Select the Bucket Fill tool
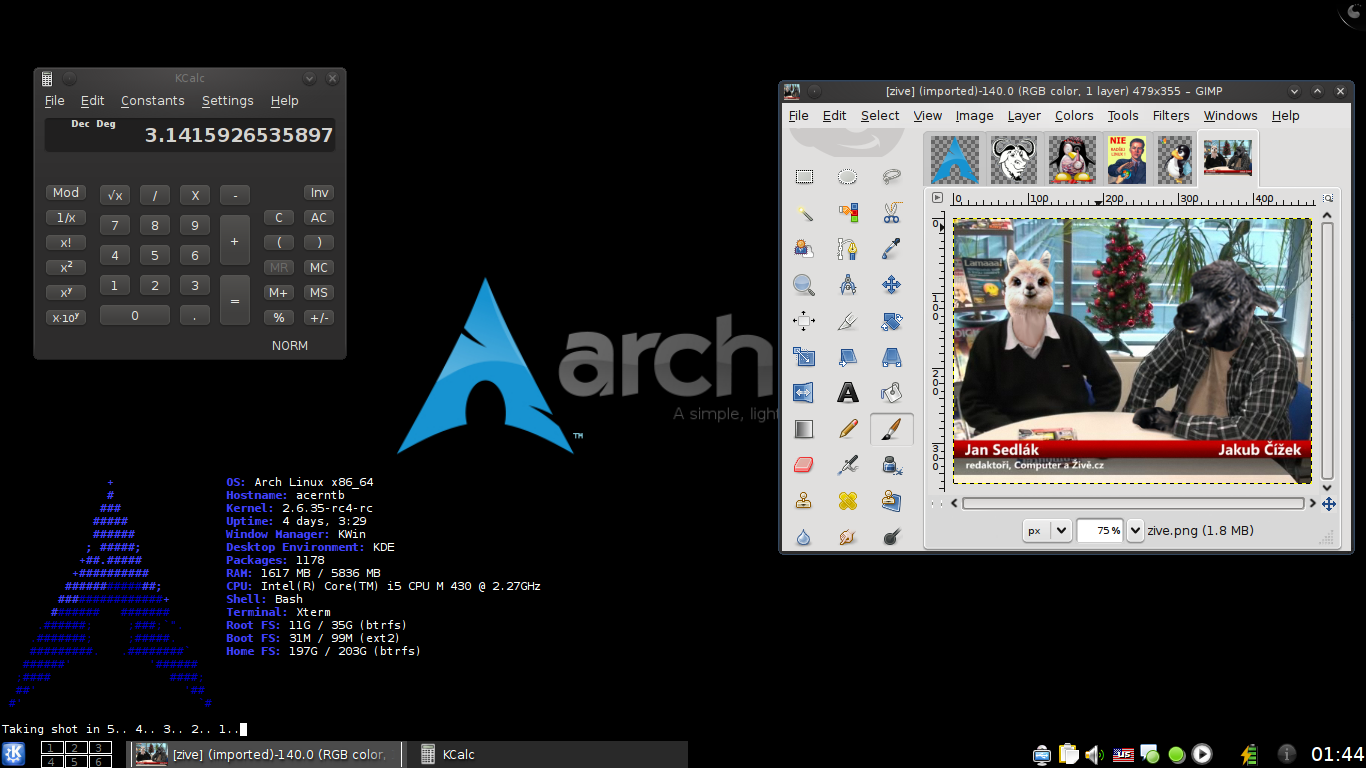The image size is (1366, 768). pos(892,393)
